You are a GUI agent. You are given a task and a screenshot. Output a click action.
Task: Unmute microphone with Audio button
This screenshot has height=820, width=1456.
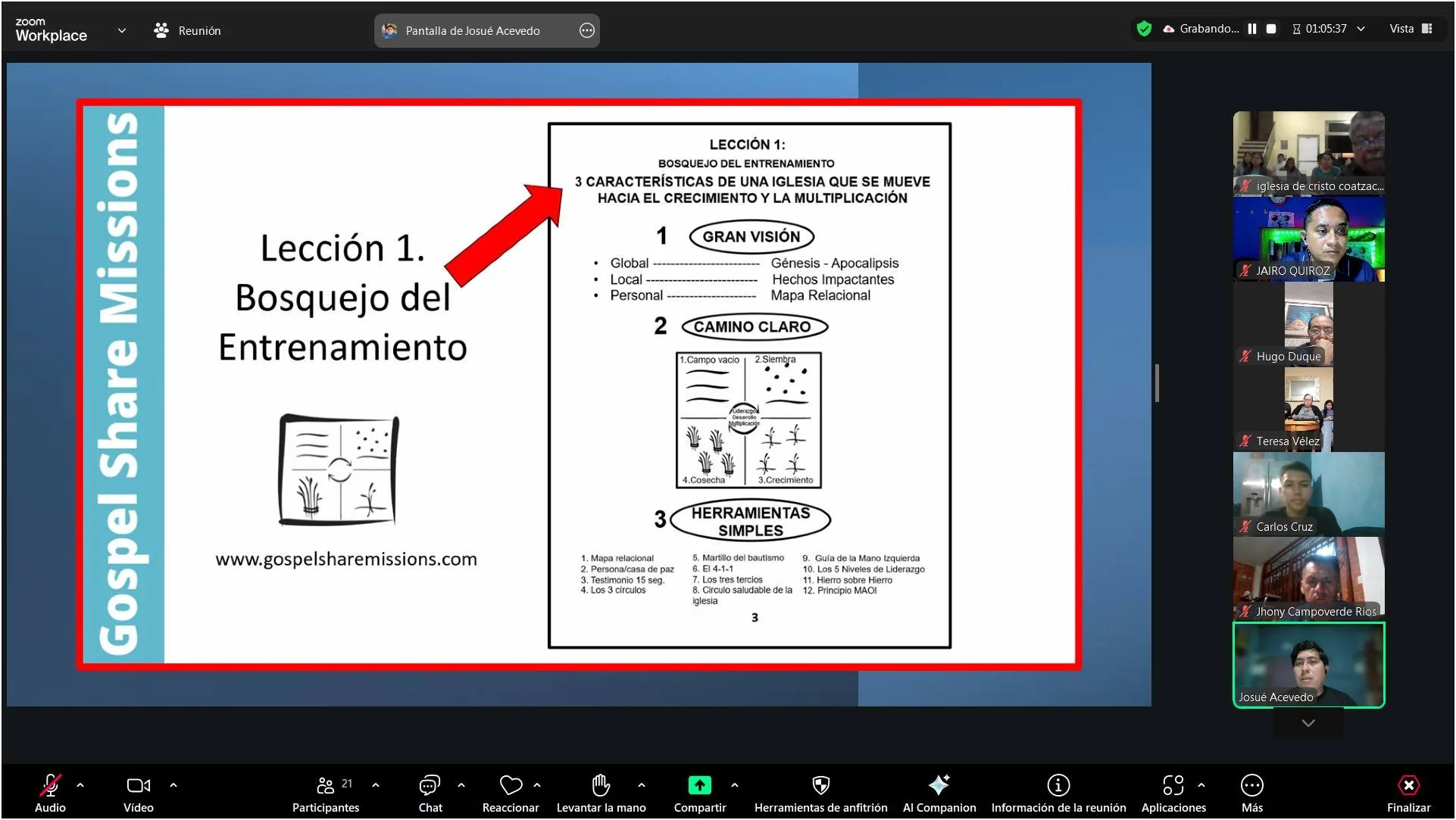point(50,786)
